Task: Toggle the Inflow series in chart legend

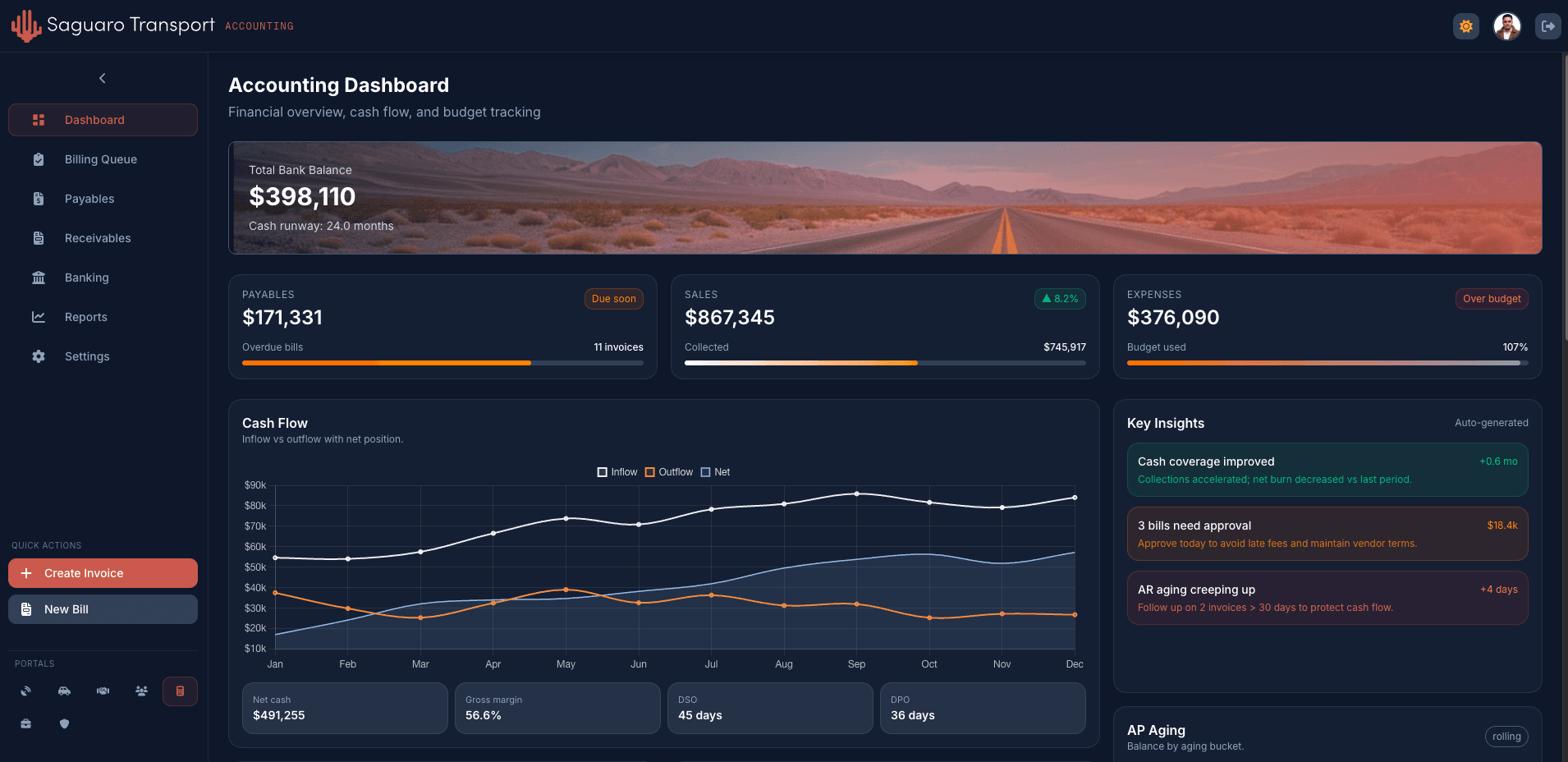Action: point(617,472)
